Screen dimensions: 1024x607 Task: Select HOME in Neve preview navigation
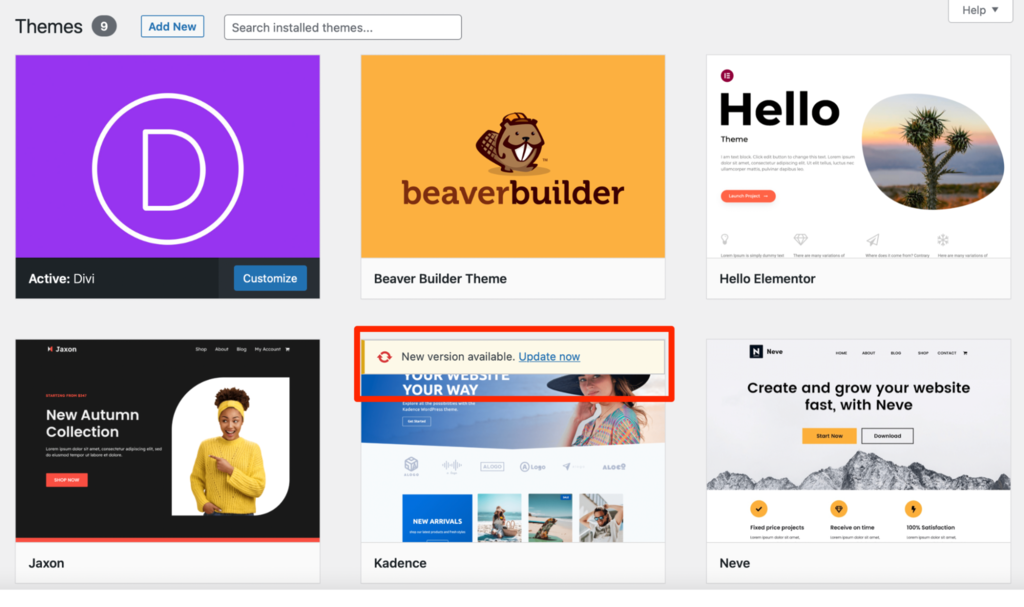[841, 351]
